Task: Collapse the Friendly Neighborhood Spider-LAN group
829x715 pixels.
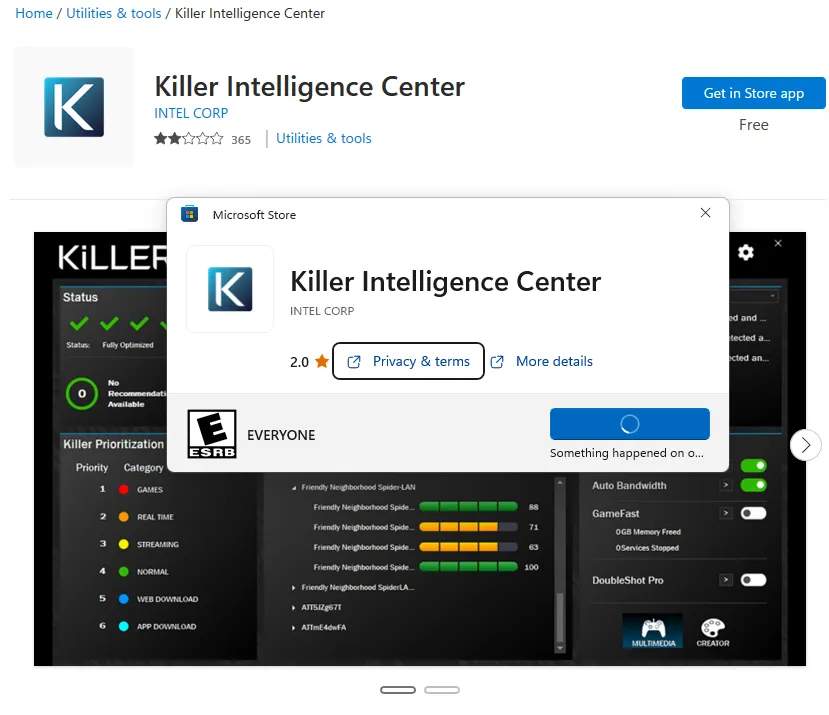Action: [294, 488]
